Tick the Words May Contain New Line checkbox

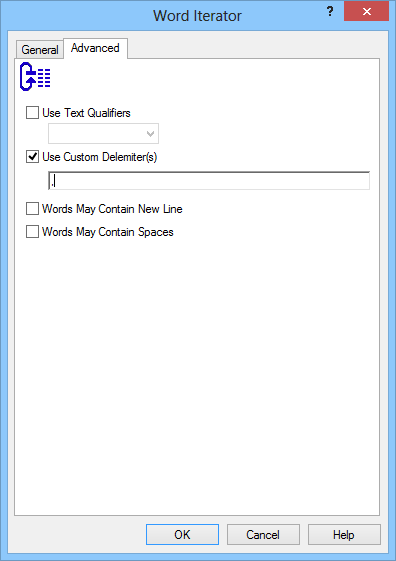32,209
